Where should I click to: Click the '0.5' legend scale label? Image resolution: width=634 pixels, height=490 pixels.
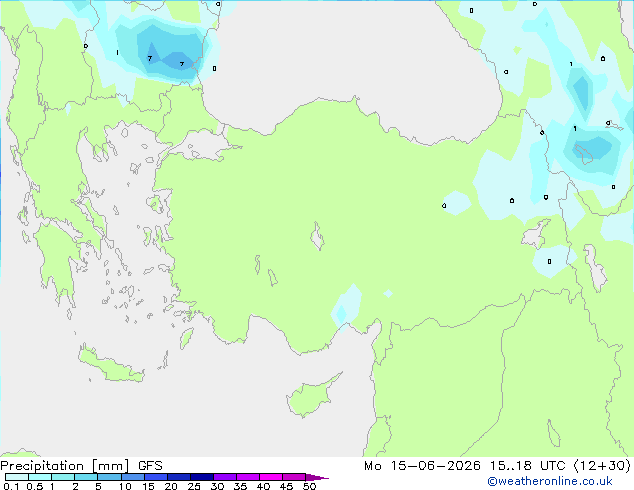(x=34, y=486)
